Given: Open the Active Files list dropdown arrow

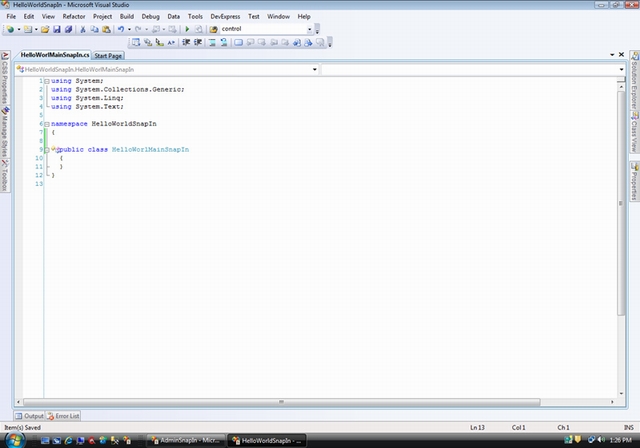Looking at the screenshot, I should [x=612, y=55].
